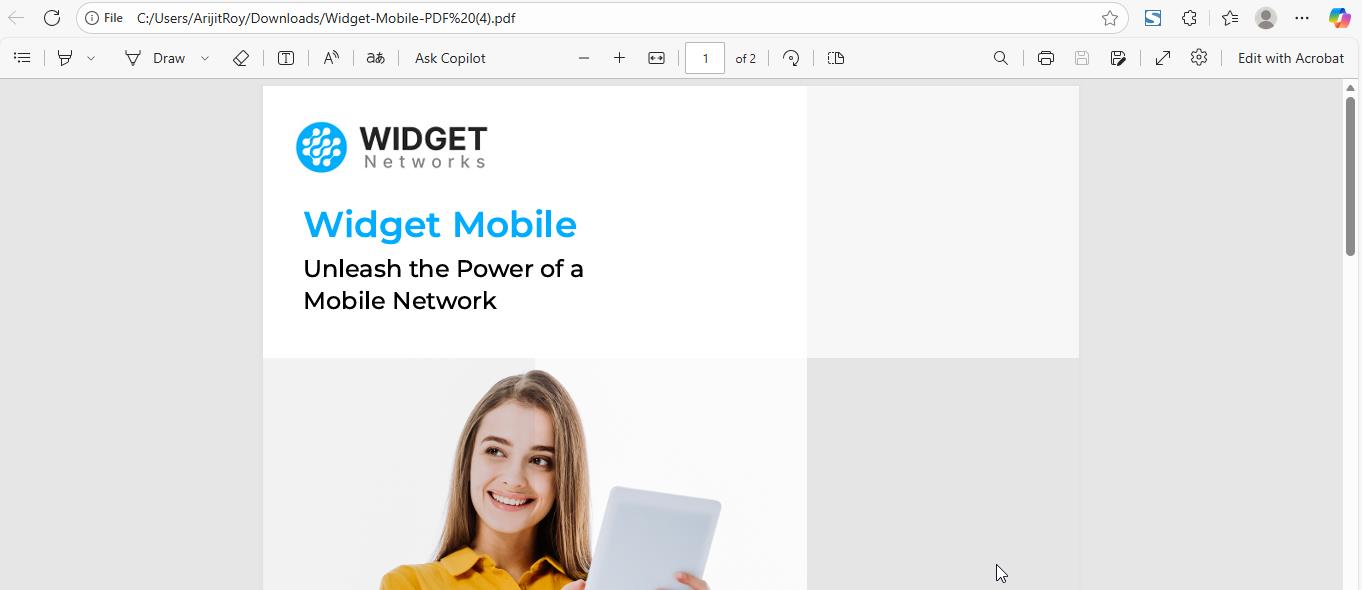The height and width of the screenshot is (590, 1362).
Task: Start Read aloud
Action: (331, 58)
